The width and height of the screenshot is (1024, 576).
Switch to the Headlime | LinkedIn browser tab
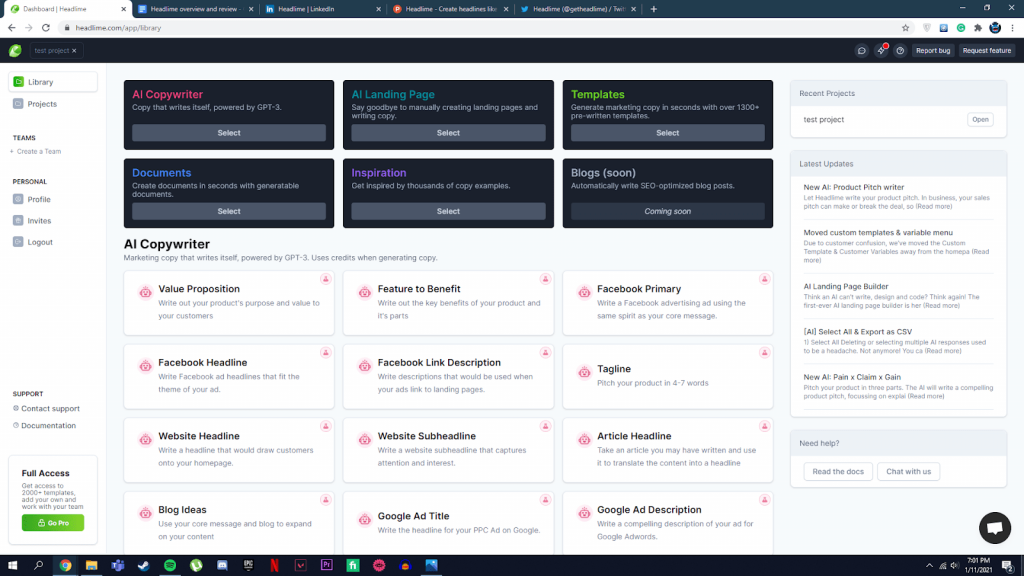[x=323, y=9]
